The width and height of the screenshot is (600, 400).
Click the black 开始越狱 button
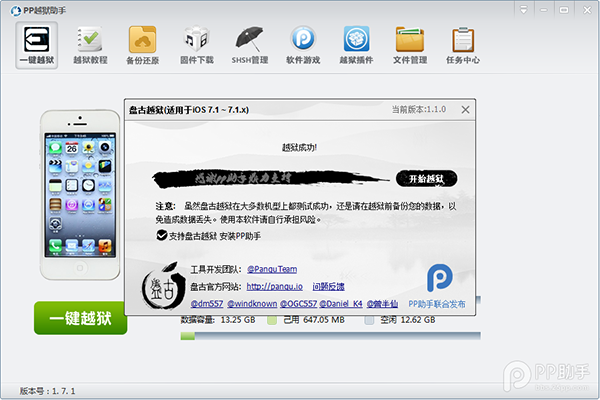click(426, 179)
